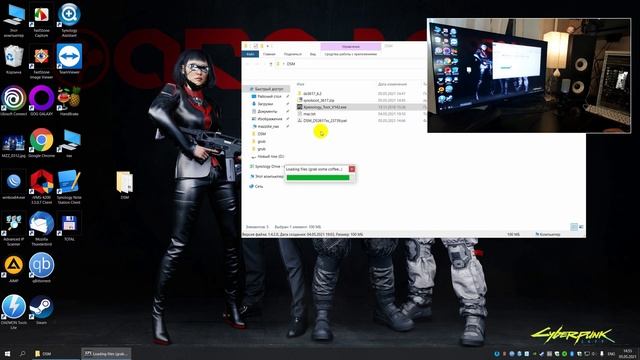Launch HandBrake from the desktop
640x360 pixels.
(69, 101)
